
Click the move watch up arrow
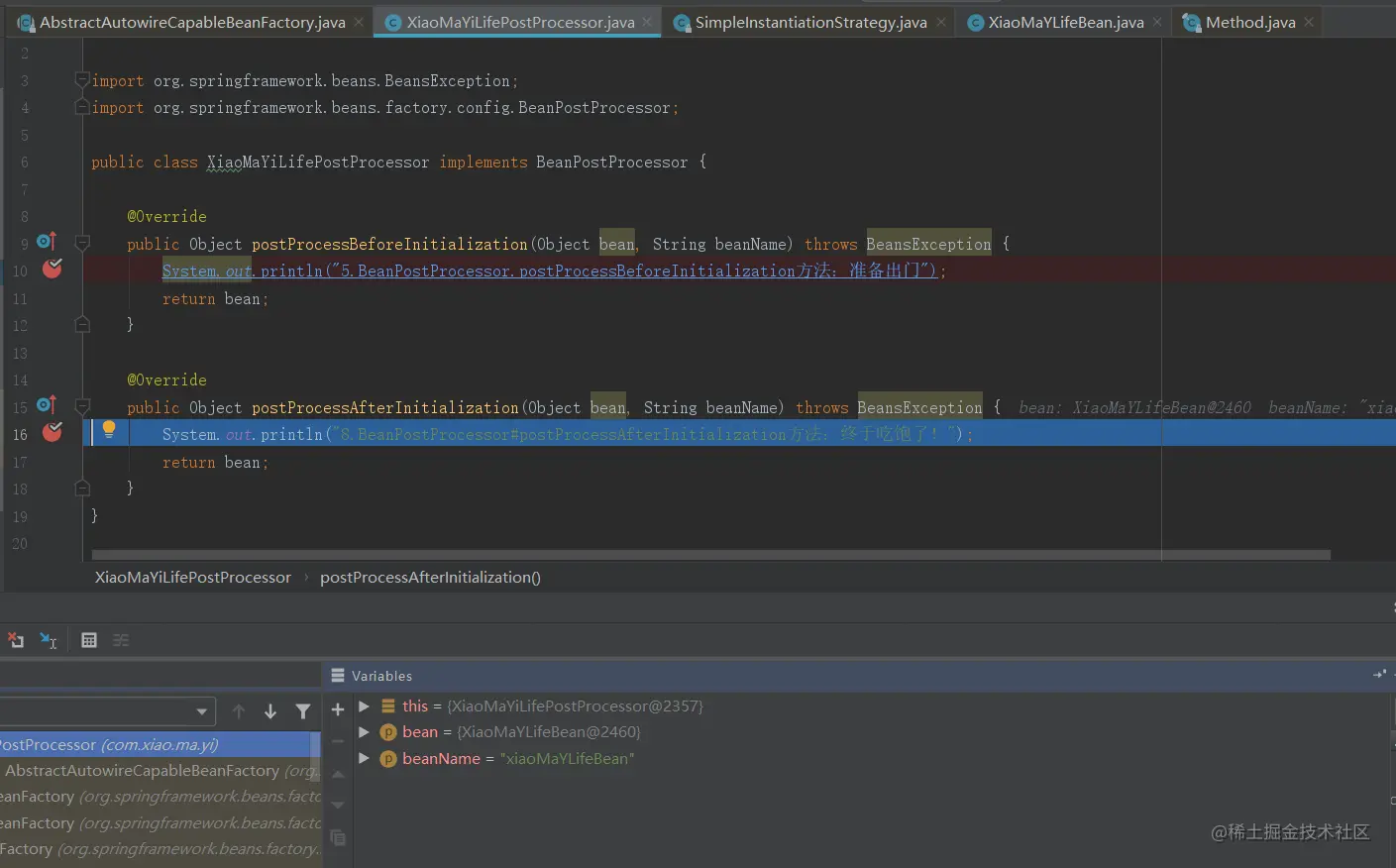pos(338,774)
